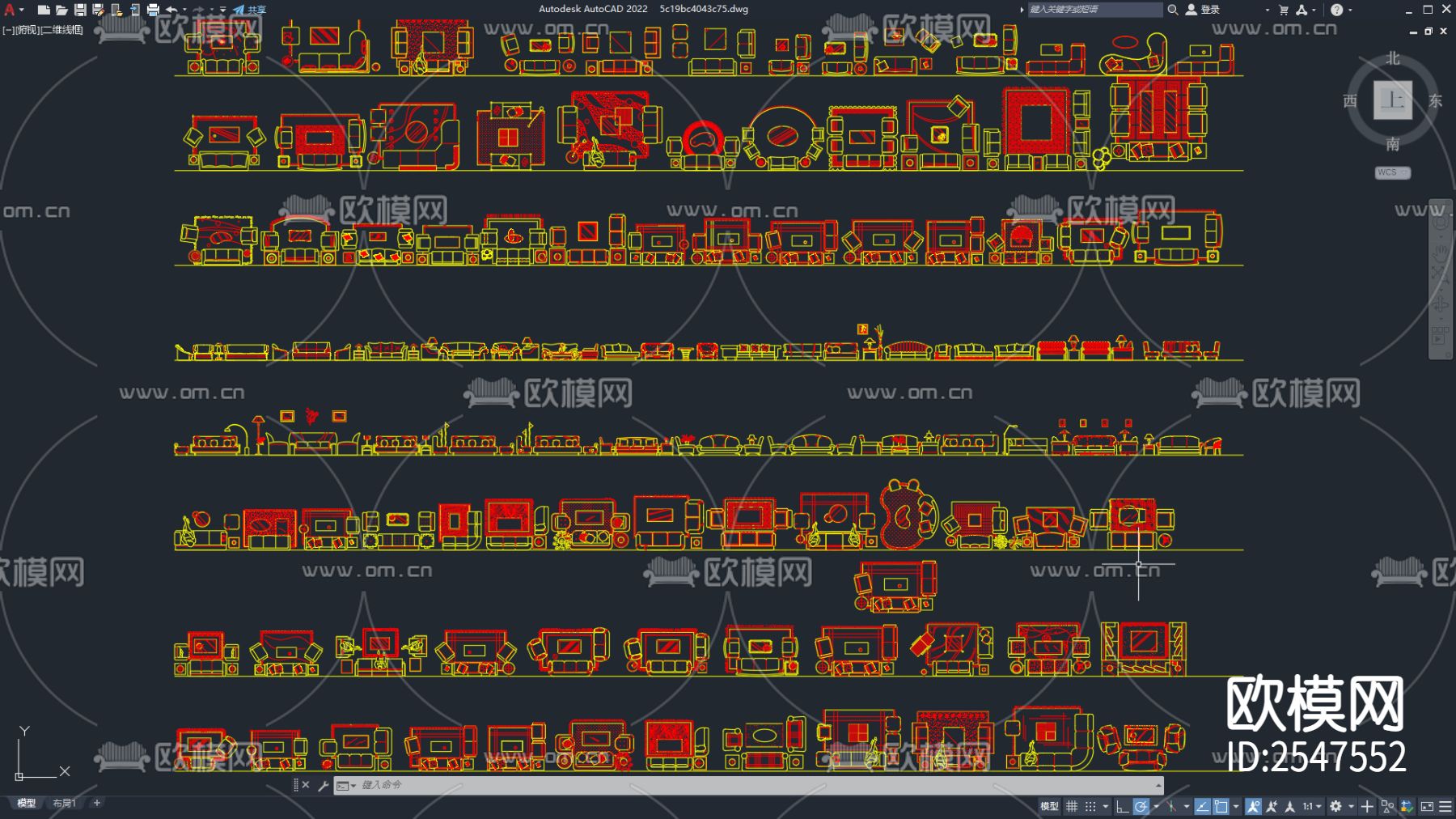Open the Autodesk App Store cart
This screenshot has height=819, width=1456.
tap(1284, 10)
